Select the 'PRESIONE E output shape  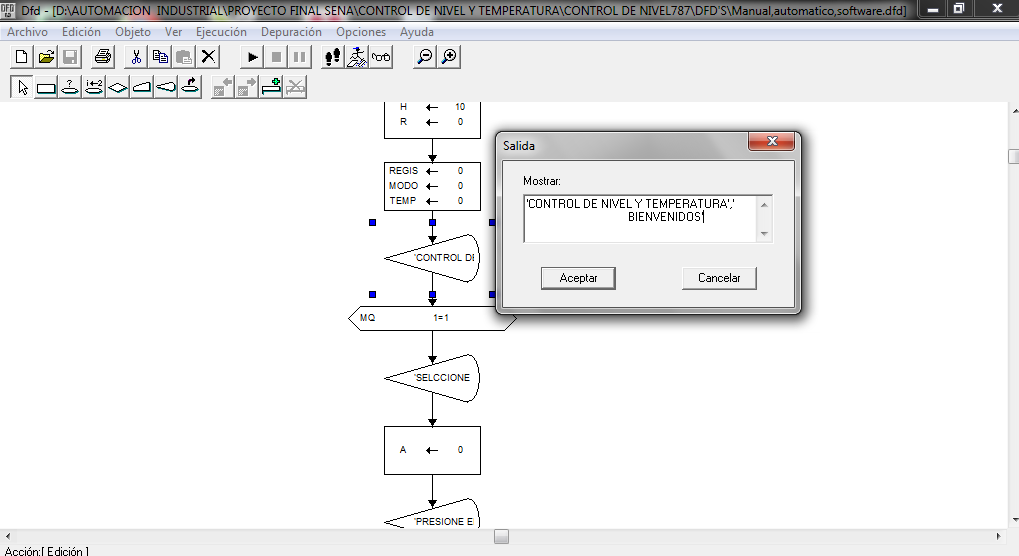(x=432, y=514)
